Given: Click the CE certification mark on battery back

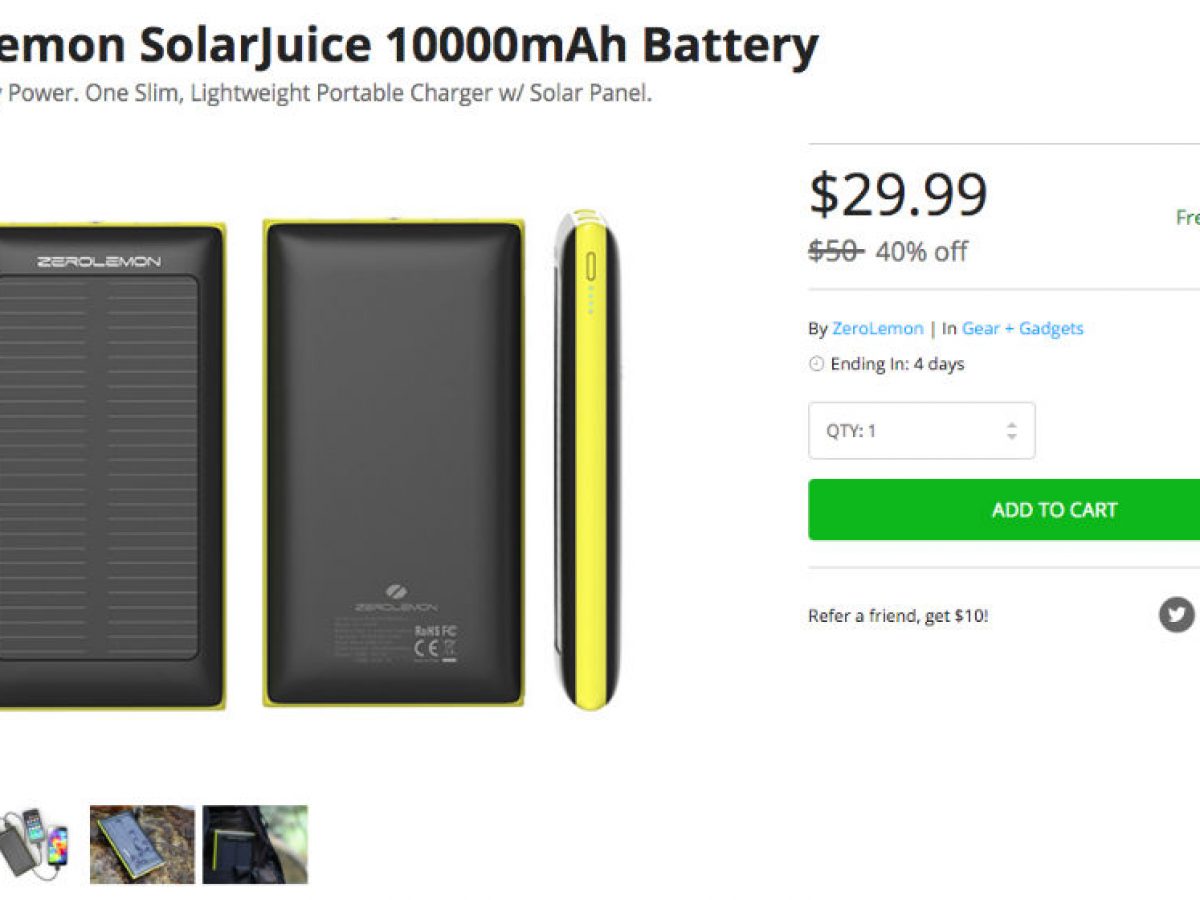Looking at the screenshot, I should [x=424, y=648].
